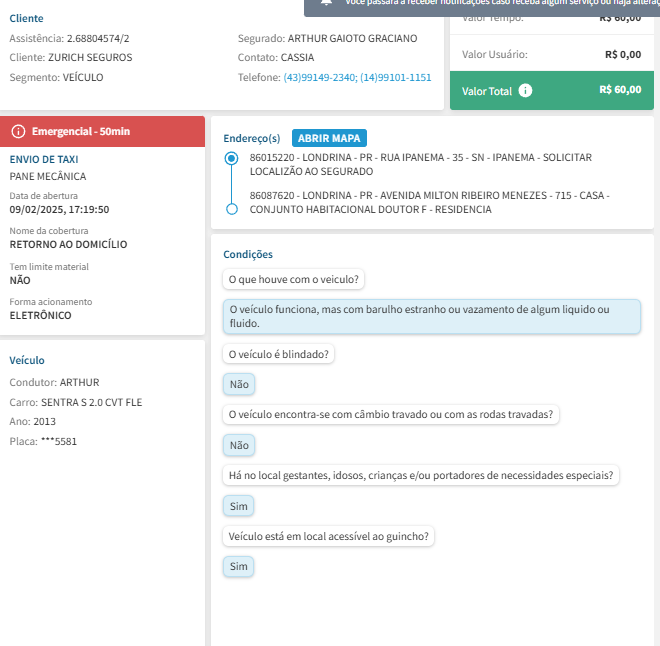660x646 pixels.
Task: Click question 'O veículo é blindado?'
Action: point(278,354)
